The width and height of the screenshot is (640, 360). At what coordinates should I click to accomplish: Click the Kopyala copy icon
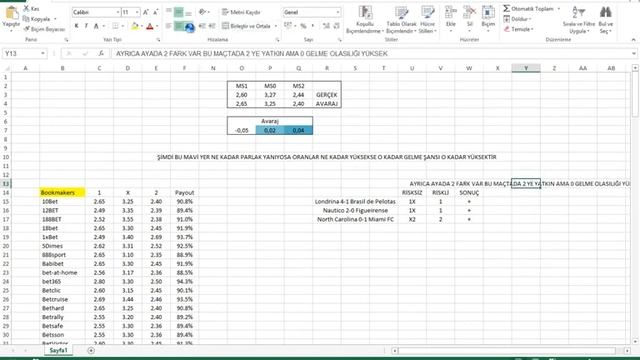tap(26, 19)
